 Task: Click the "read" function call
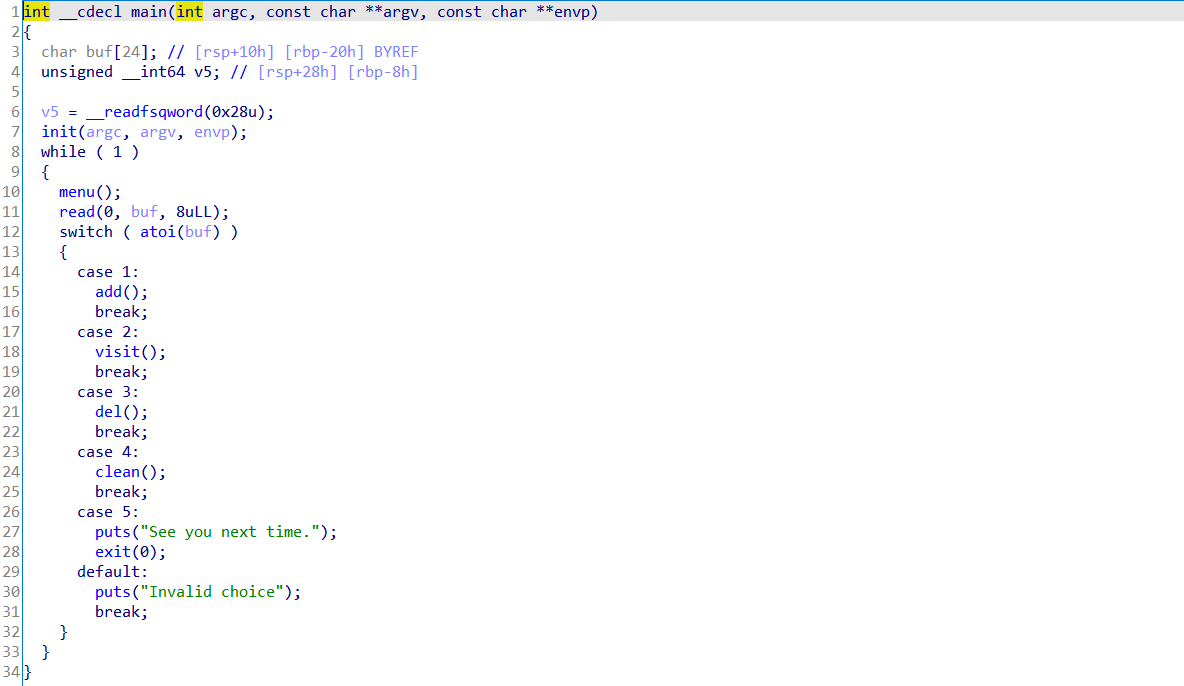click(x=77, y=212)
